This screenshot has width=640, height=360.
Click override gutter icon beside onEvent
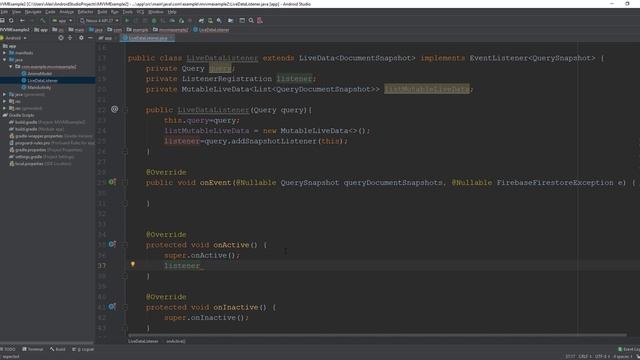[x=112, y=182]
